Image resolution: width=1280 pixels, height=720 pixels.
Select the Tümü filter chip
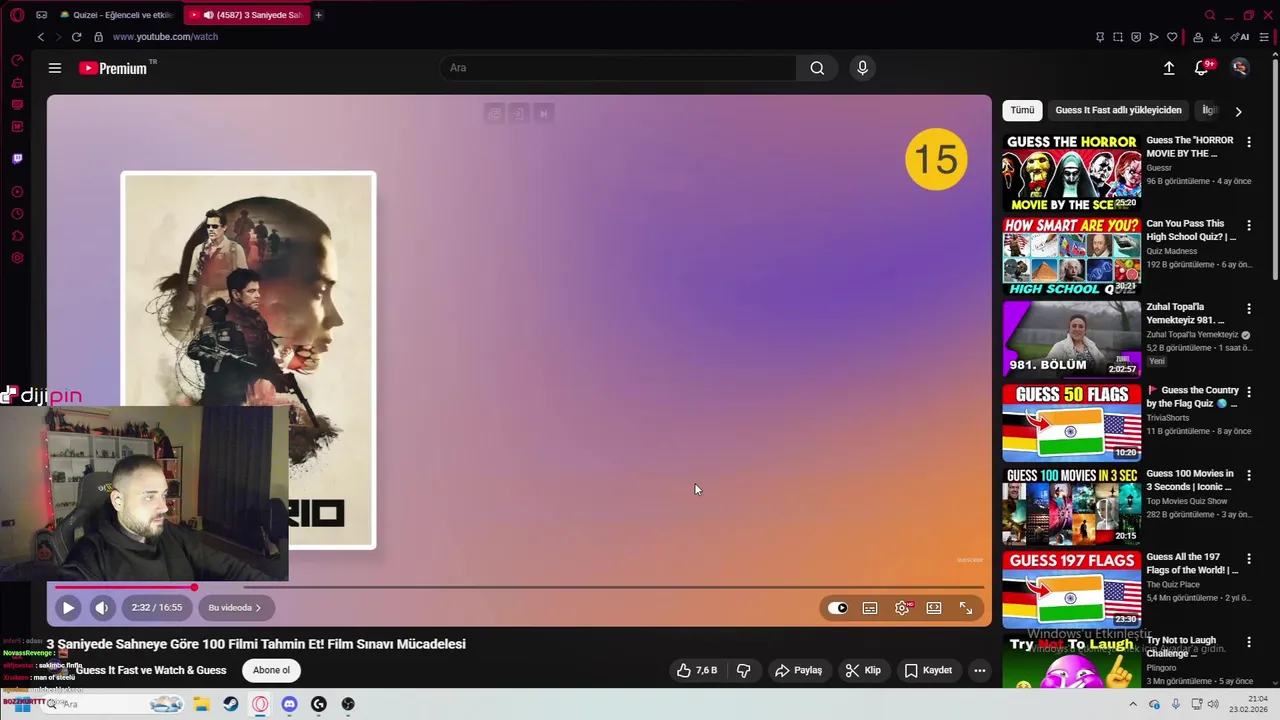1022,110
